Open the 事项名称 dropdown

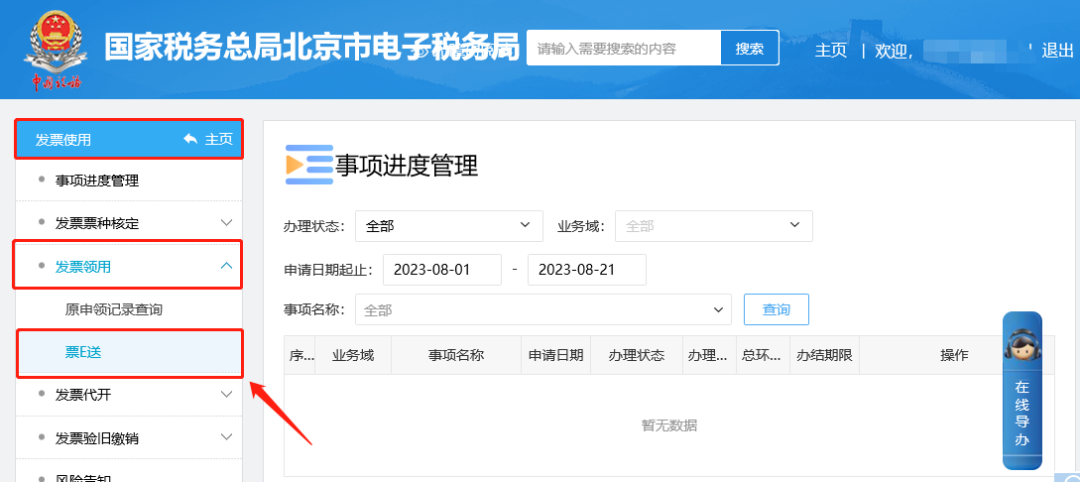(x=544, y=310)
